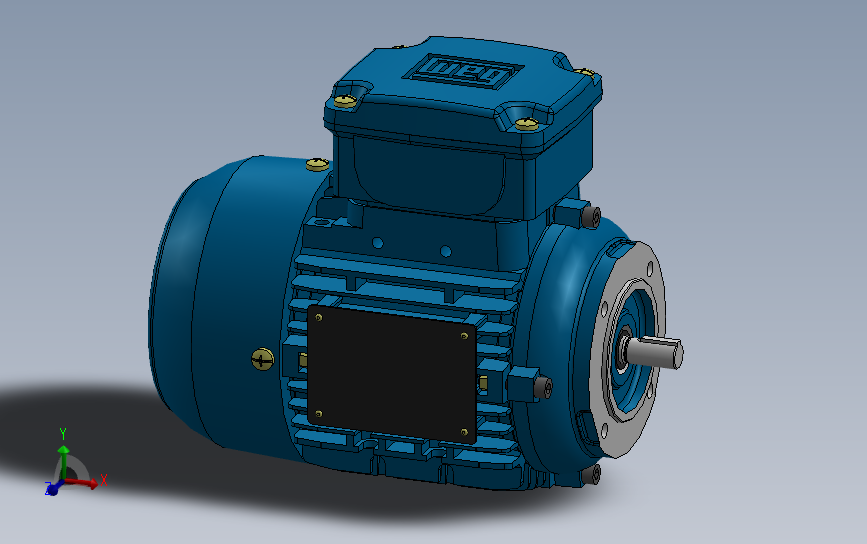Select the black nameplate on the motor body
The image size is (867, 544).
point(391,374)
